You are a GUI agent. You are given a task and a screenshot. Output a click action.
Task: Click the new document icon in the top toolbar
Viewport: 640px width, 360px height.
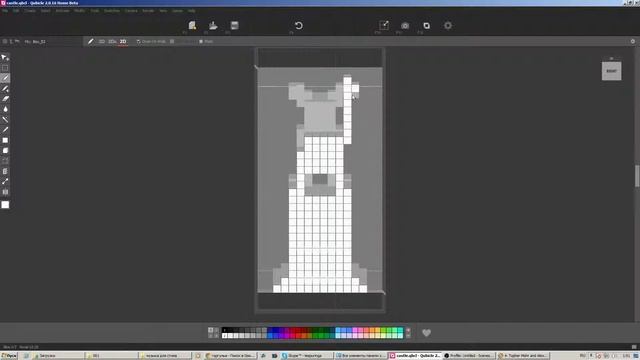pos(192,25)
